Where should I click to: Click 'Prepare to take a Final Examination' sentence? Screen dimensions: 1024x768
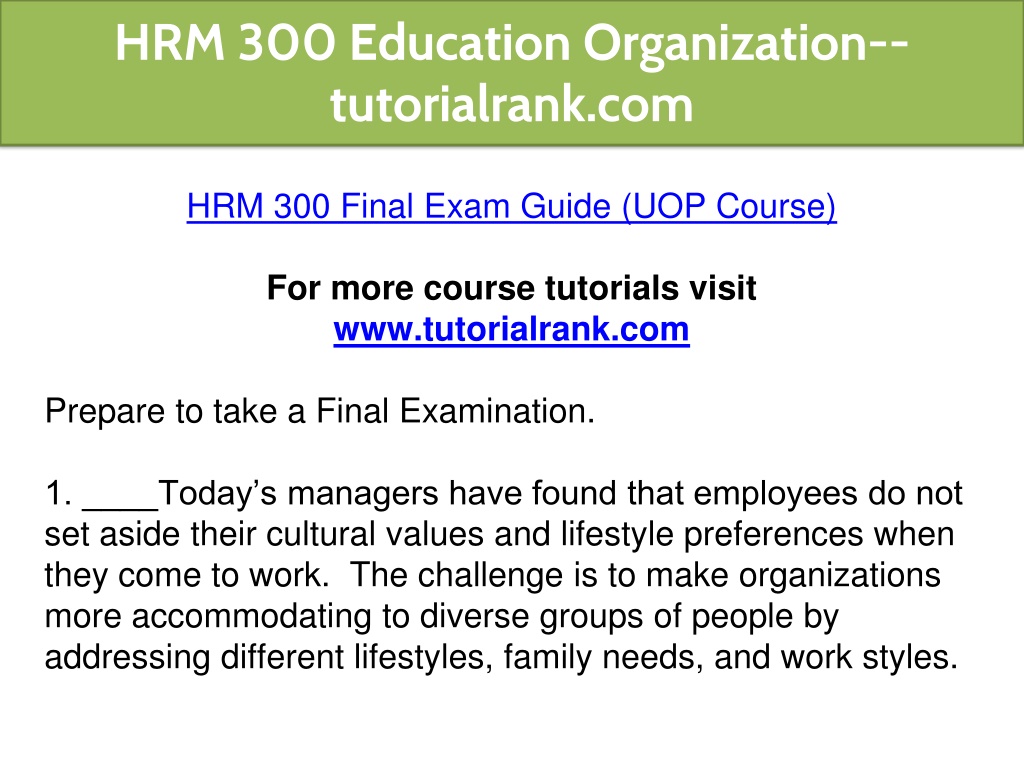pos(320,411)
